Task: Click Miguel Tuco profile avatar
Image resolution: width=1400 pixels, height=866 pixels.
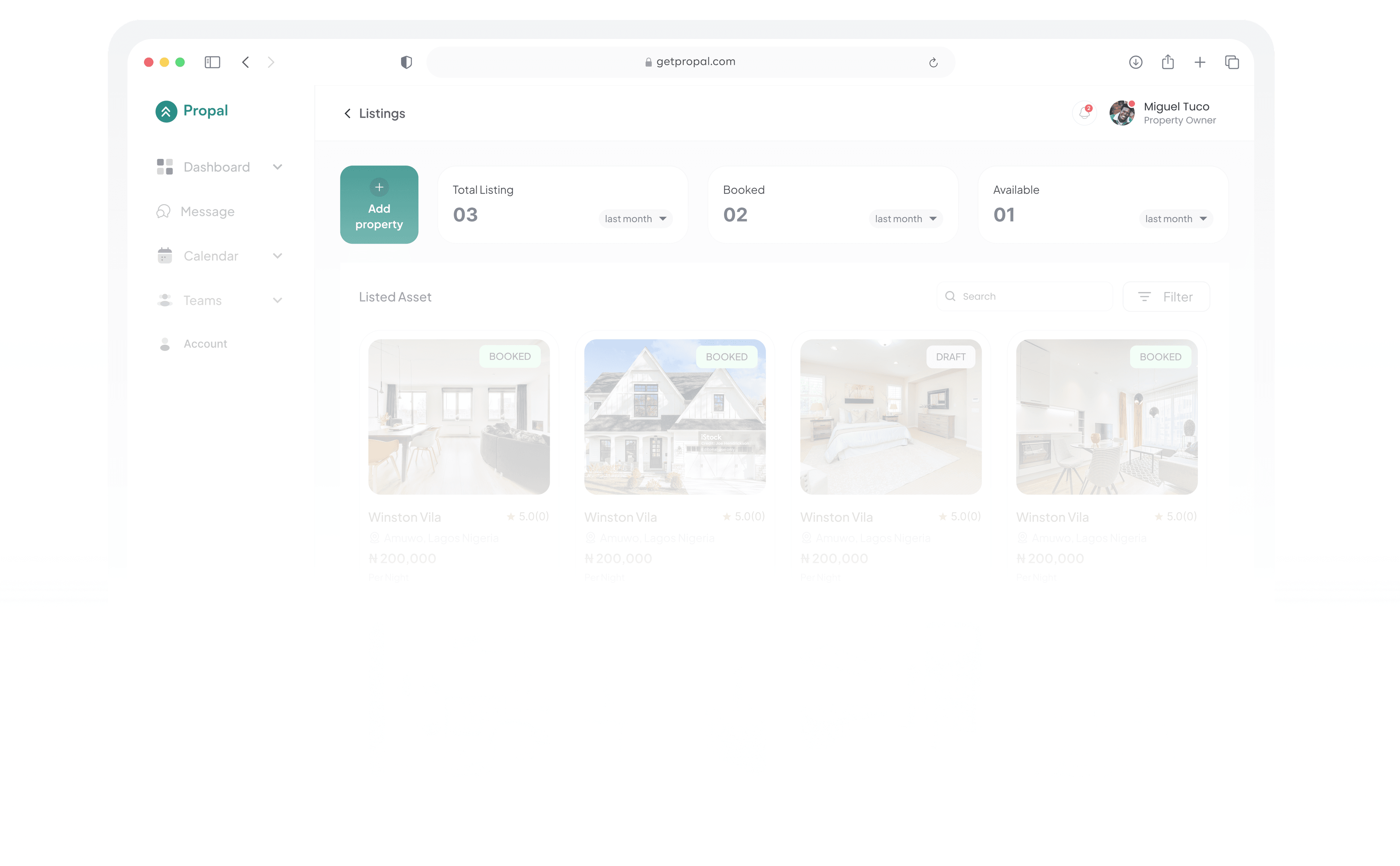Action: coord(1122,113)
